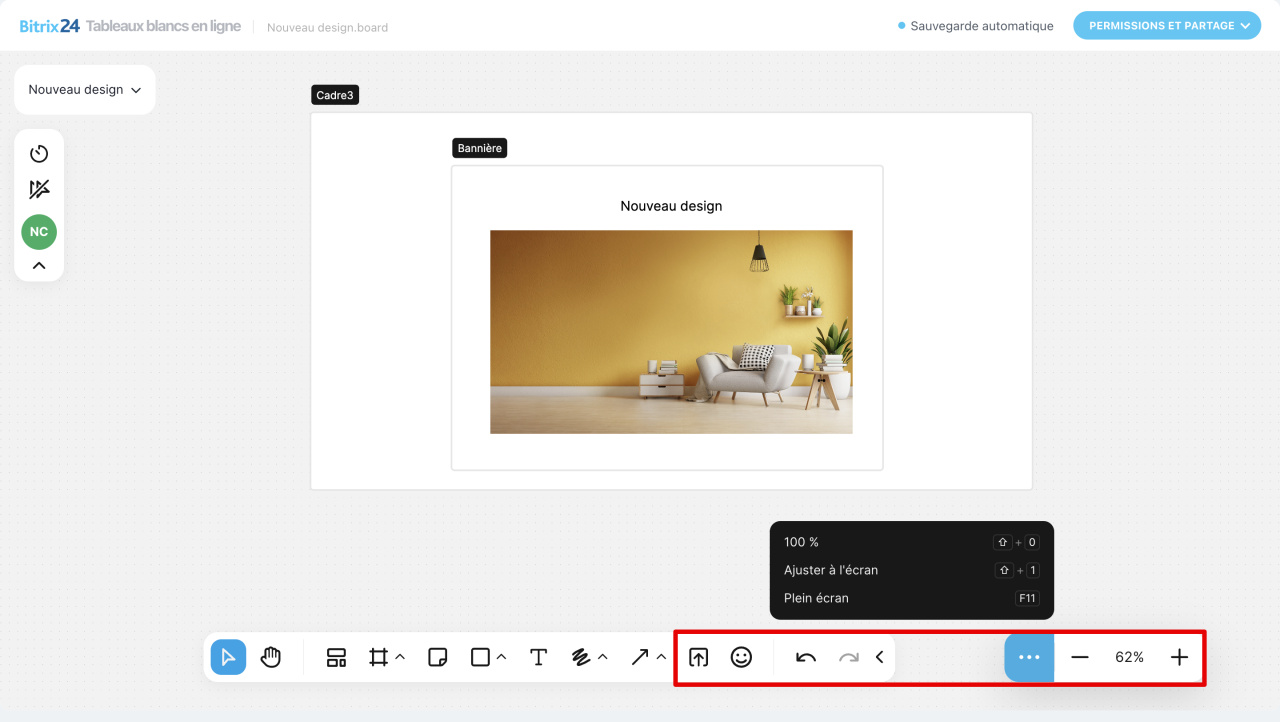Collapse the left collaboration panel chevron
The width and height of the screenshot is (1280, 722).
[39, 266]
